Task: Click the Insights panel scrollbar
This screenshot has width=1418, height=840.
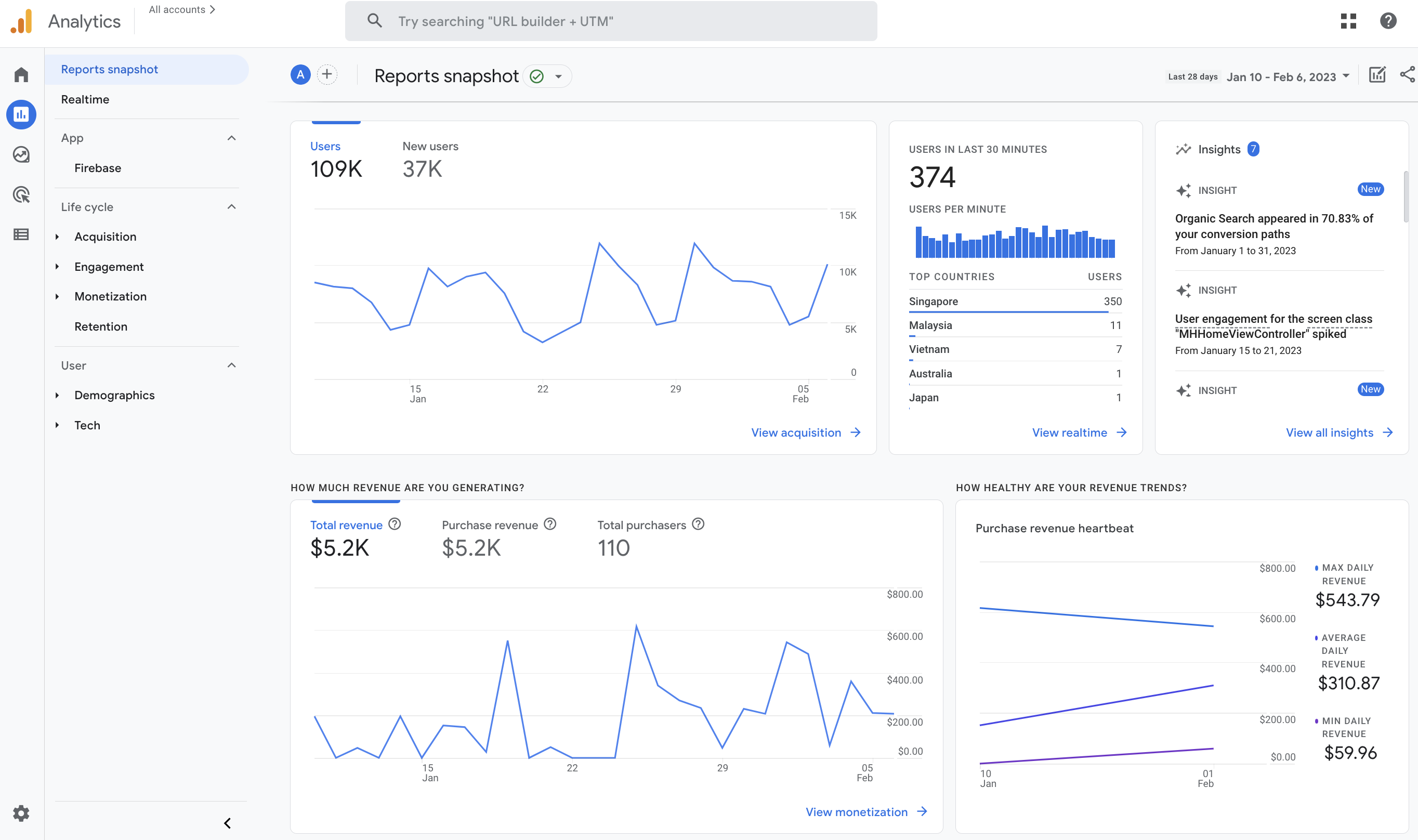Action: click(1406, 196)
